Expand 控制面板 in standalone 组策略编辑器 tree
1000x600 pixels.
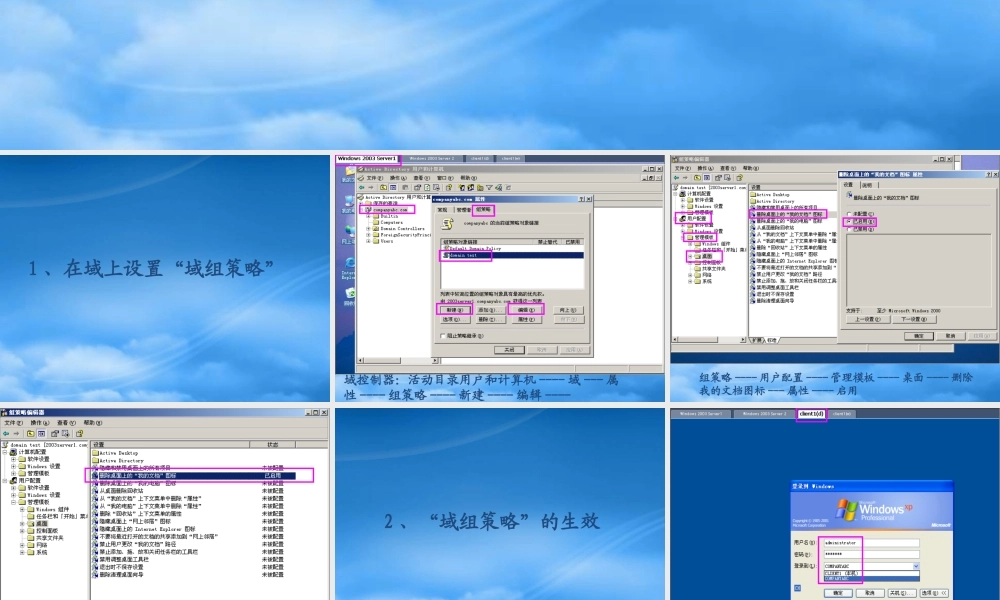tap(22, 530)
